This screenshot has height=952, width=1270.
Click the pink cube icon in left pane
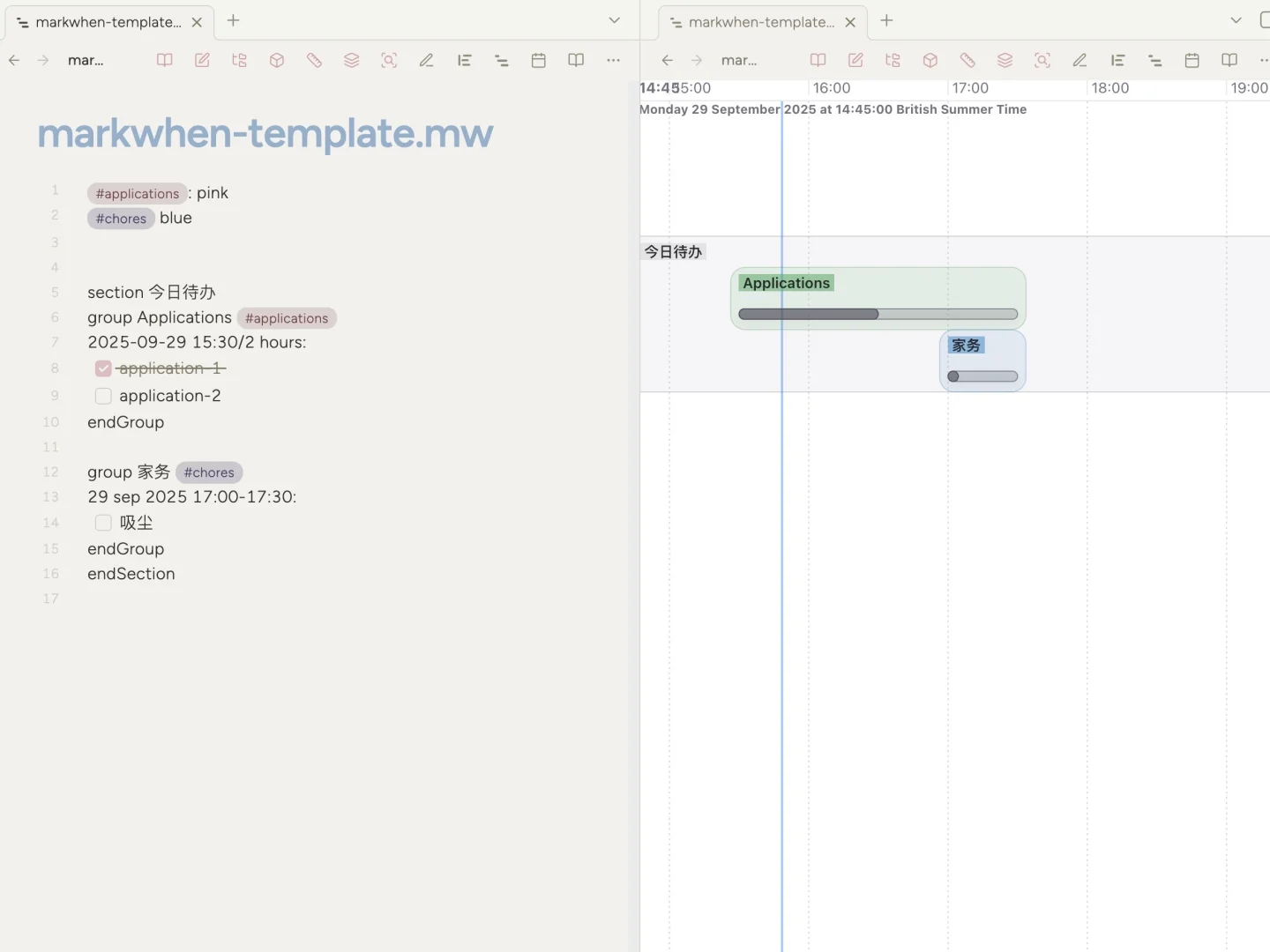point(277,60)
